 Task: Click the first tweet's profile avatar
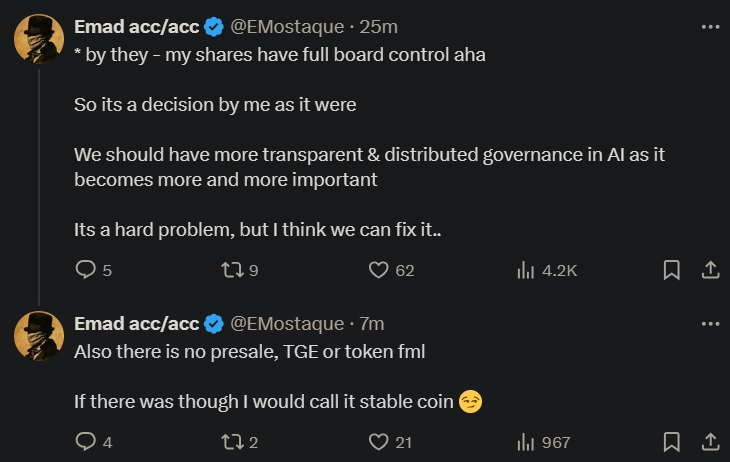click(x=39, y=39)
